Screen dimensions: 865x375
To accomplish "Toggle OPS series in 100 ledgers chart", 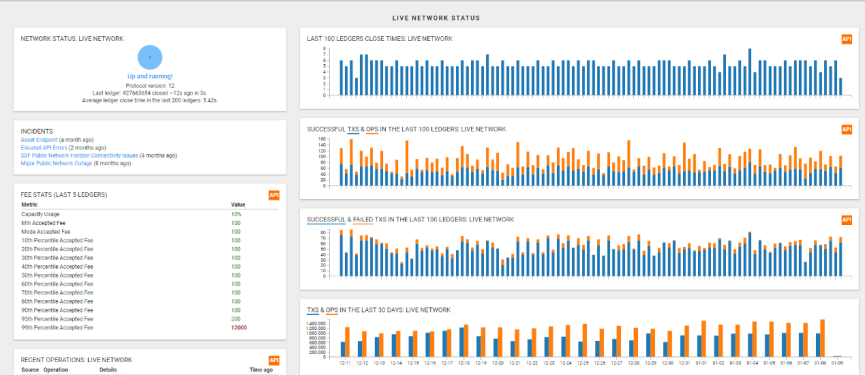I will 372,130.
